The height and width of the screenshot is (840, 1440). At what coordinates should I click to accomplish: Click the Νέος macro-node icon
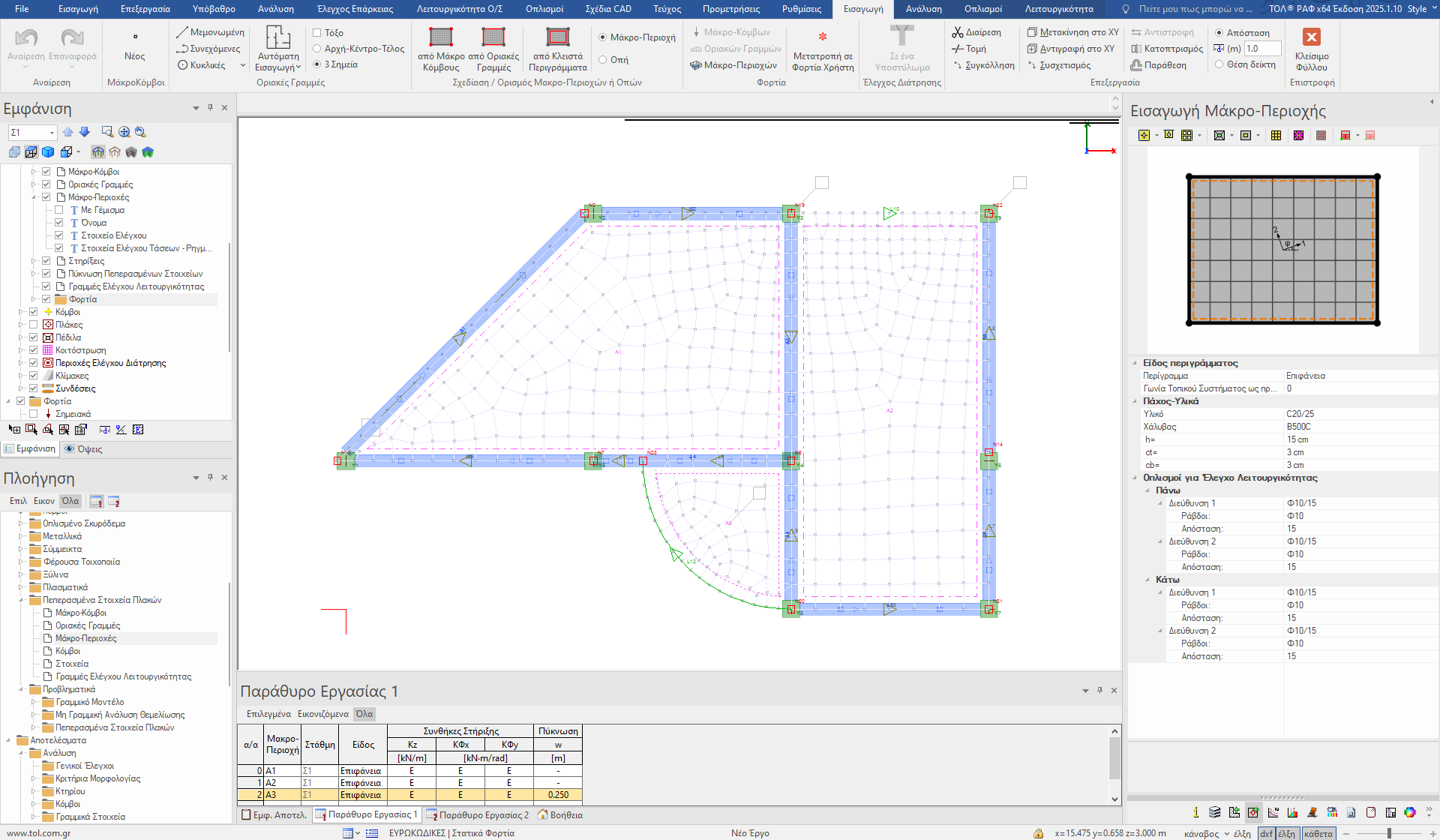coord(135,37)
